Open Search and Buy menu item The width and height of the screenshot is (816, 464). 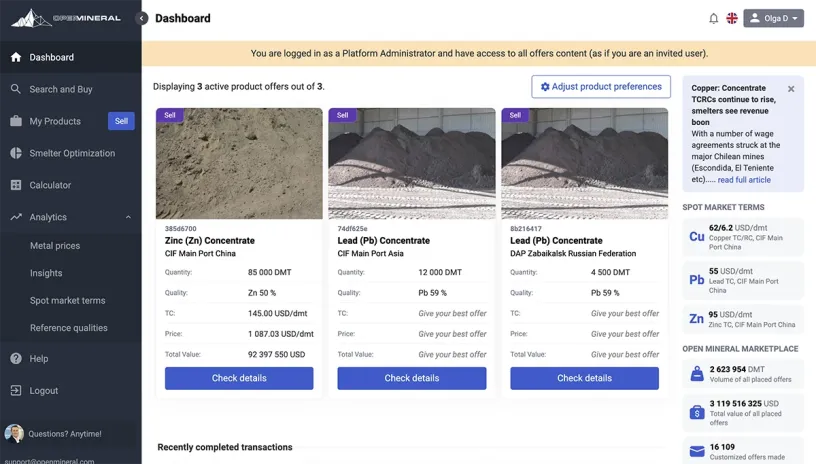click(61, 89)
